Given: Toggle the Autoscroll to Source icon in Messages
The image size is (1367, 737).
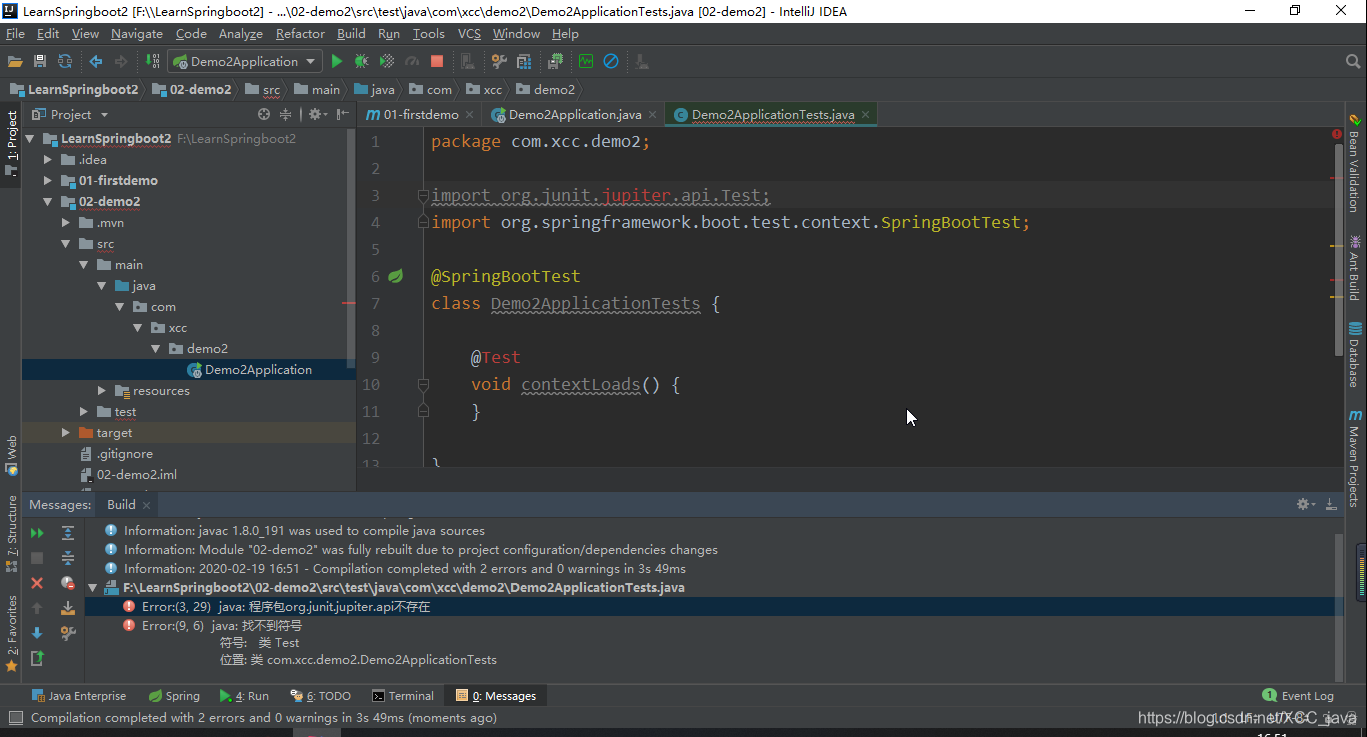Looking at the screenshot, I should point(68,608).
